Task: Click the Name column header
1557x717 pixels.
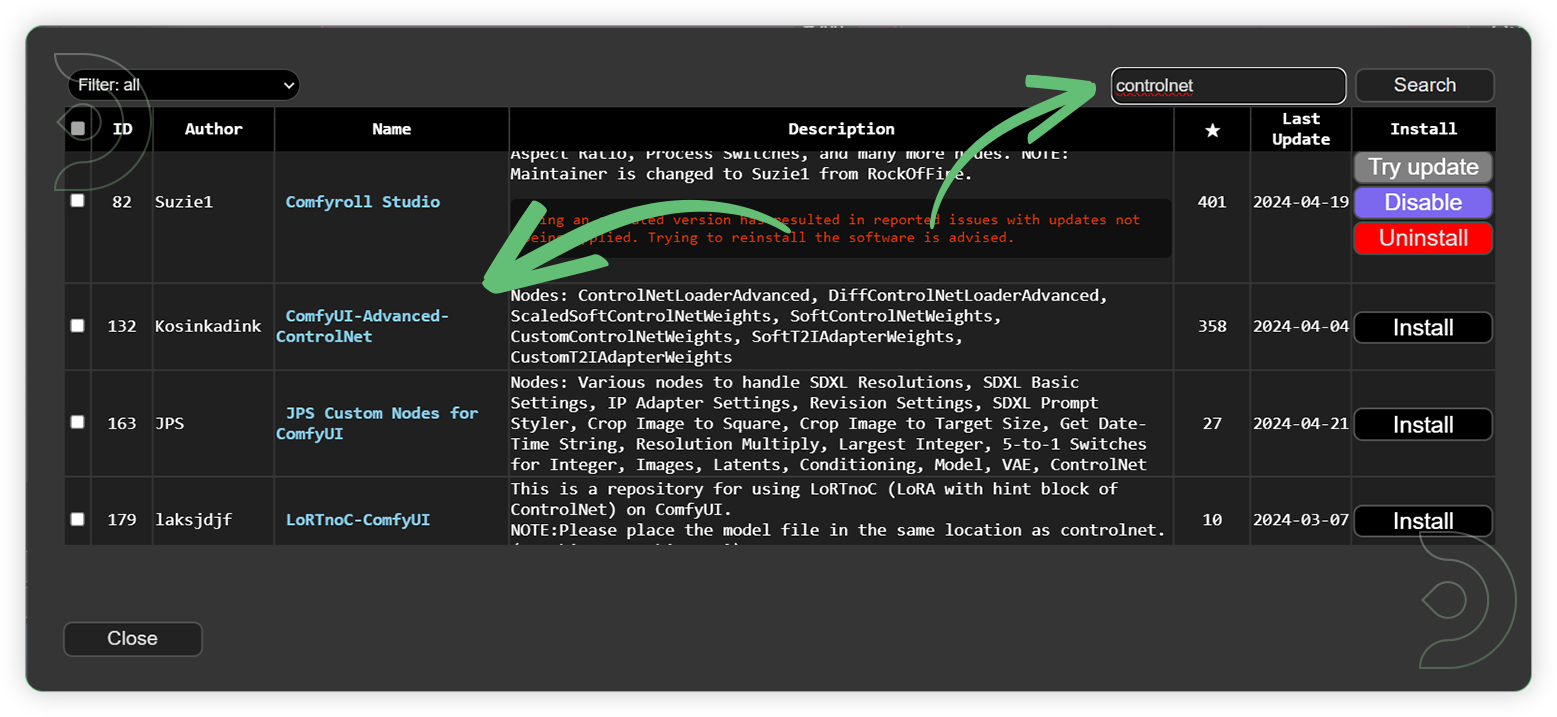Action: [391, 129]
